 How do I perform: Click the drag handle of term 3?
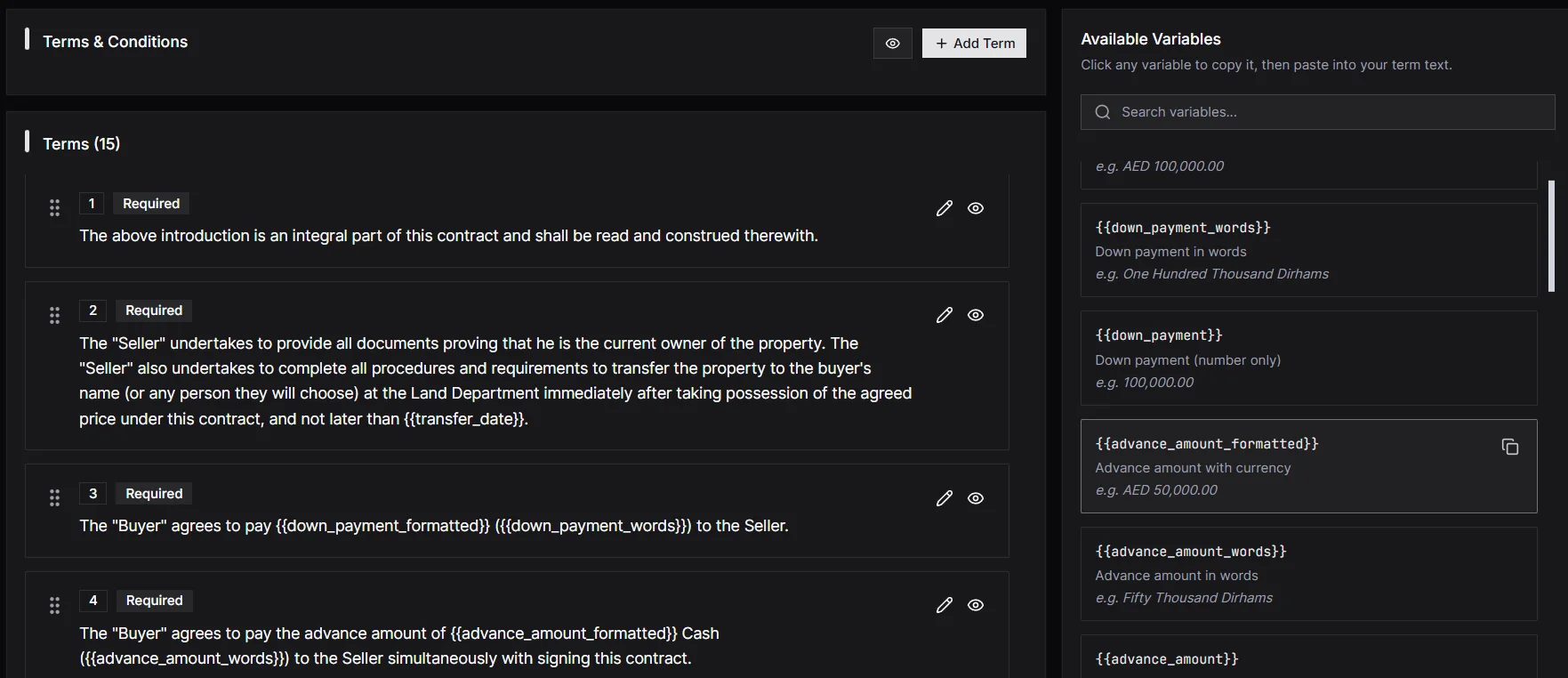[54, 498]
